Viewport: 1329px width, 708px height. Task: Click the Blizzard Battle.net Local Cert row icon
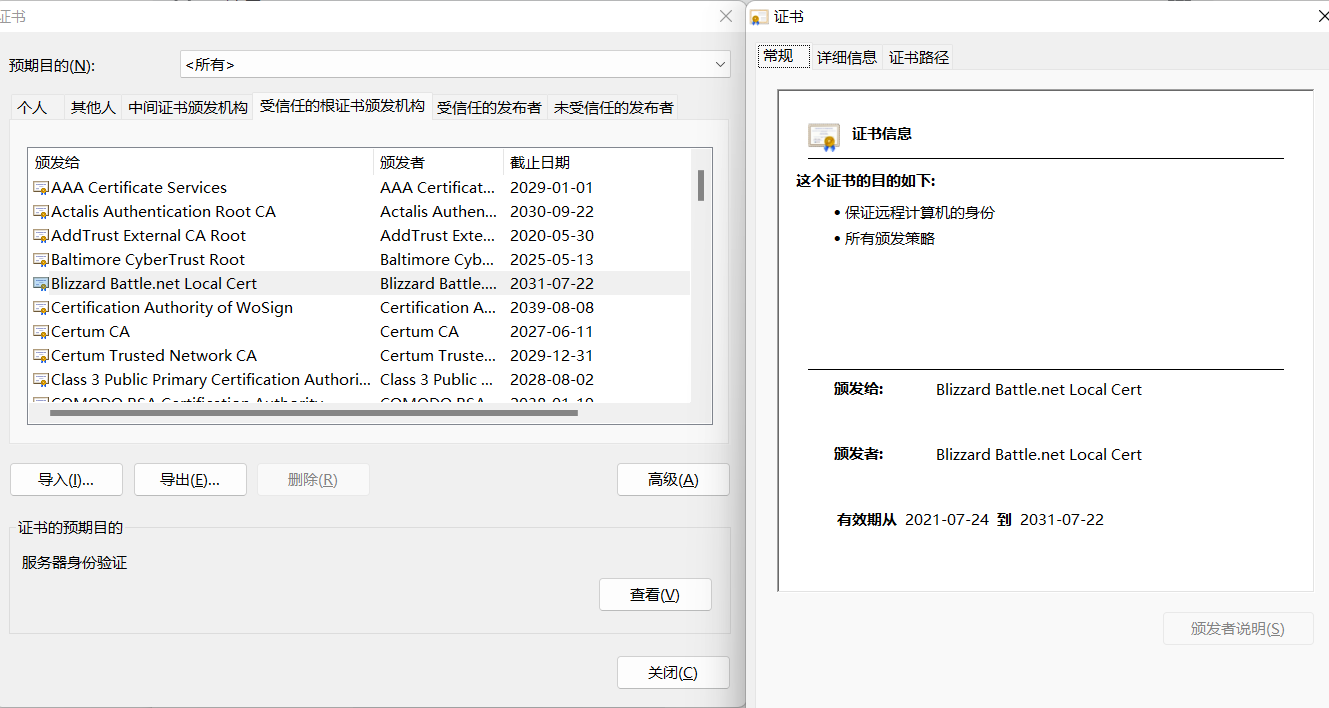point(41,284)
